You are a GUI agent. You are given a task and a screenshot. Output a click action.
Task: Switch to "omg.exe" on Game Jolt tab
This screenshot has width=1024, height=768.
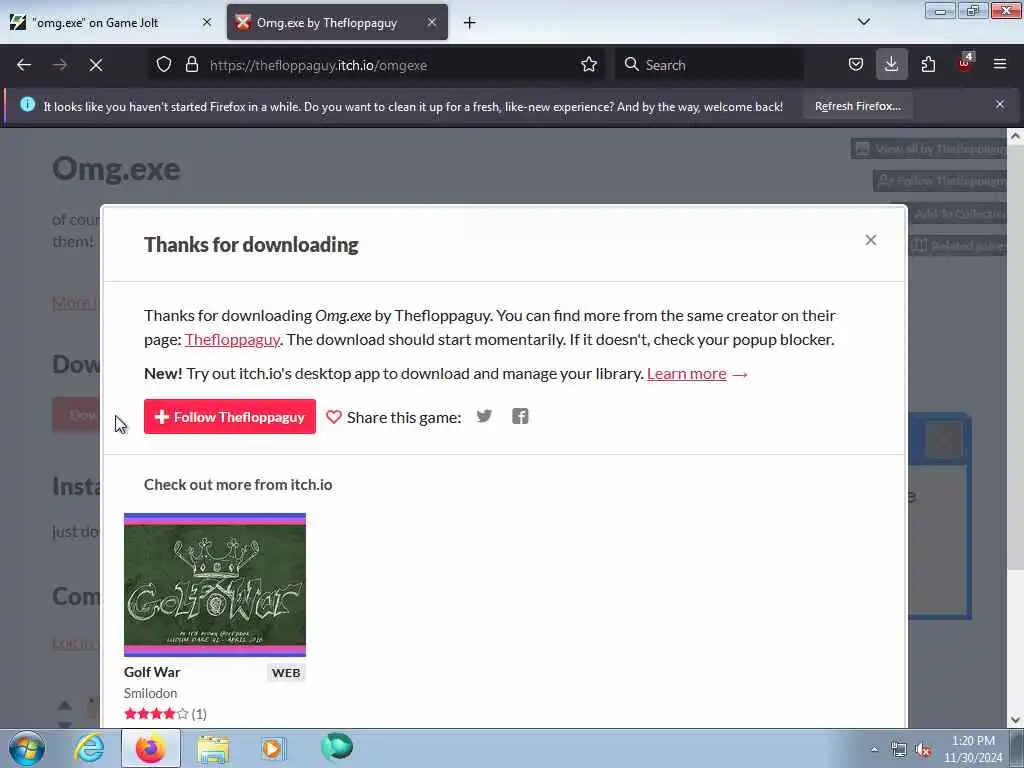click(x=110, y=22)
